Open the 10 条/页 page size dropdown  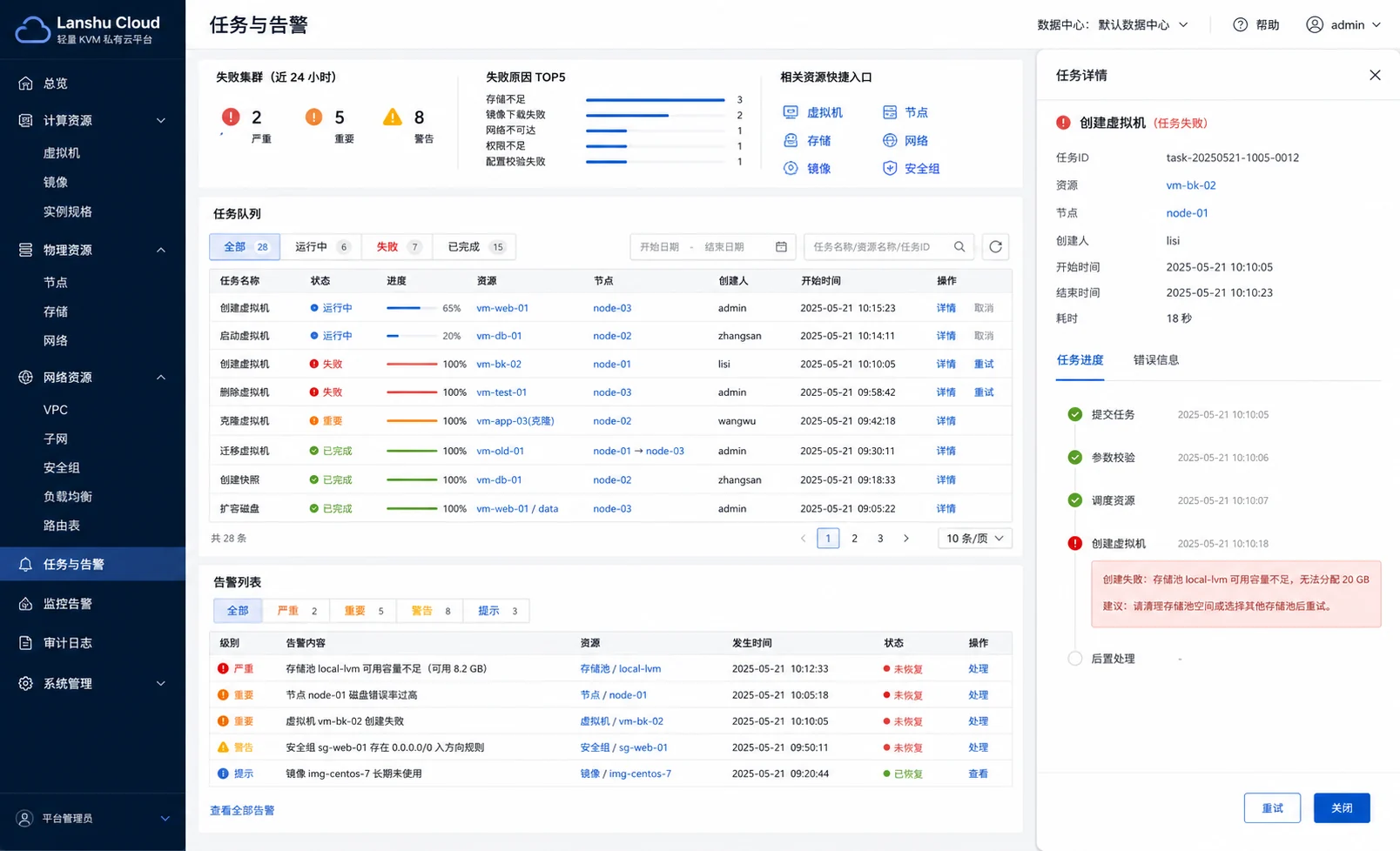[974, 539]
